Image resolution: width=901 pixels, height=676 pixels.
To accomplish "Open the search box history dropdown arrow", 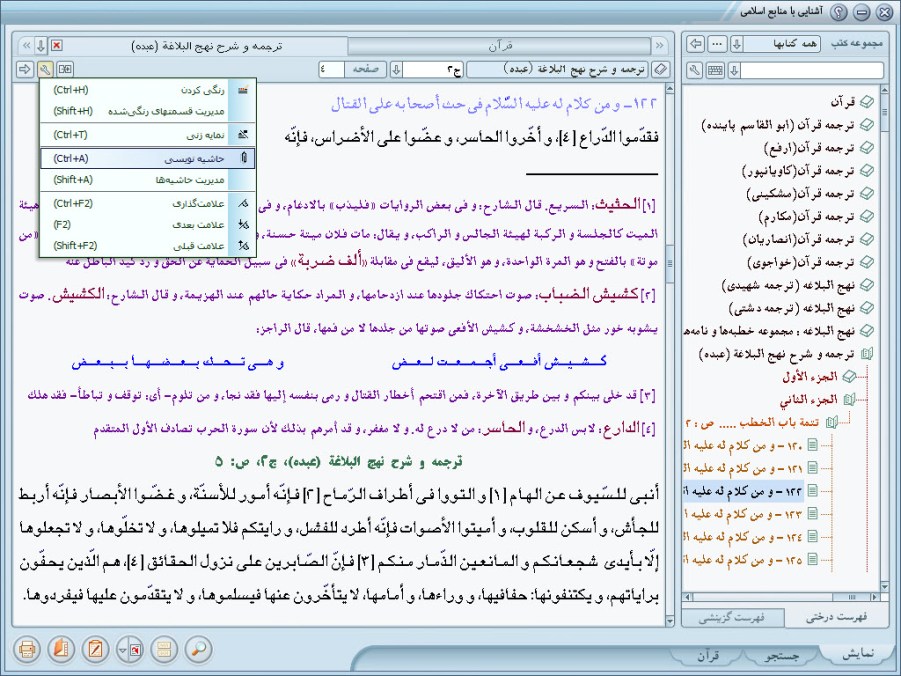I will (734, 71).
